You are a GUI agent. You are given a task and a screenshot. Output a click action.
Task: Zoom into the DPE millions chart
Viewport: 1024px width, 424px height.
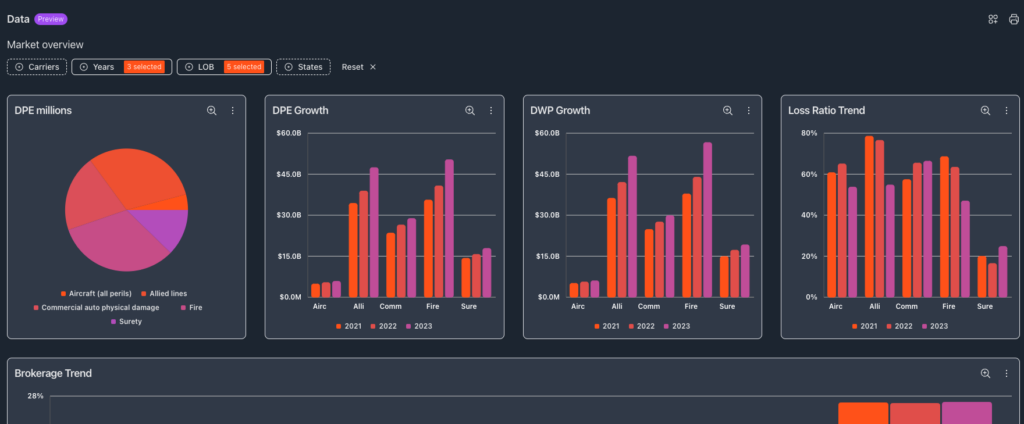click(x=212, y=110)
